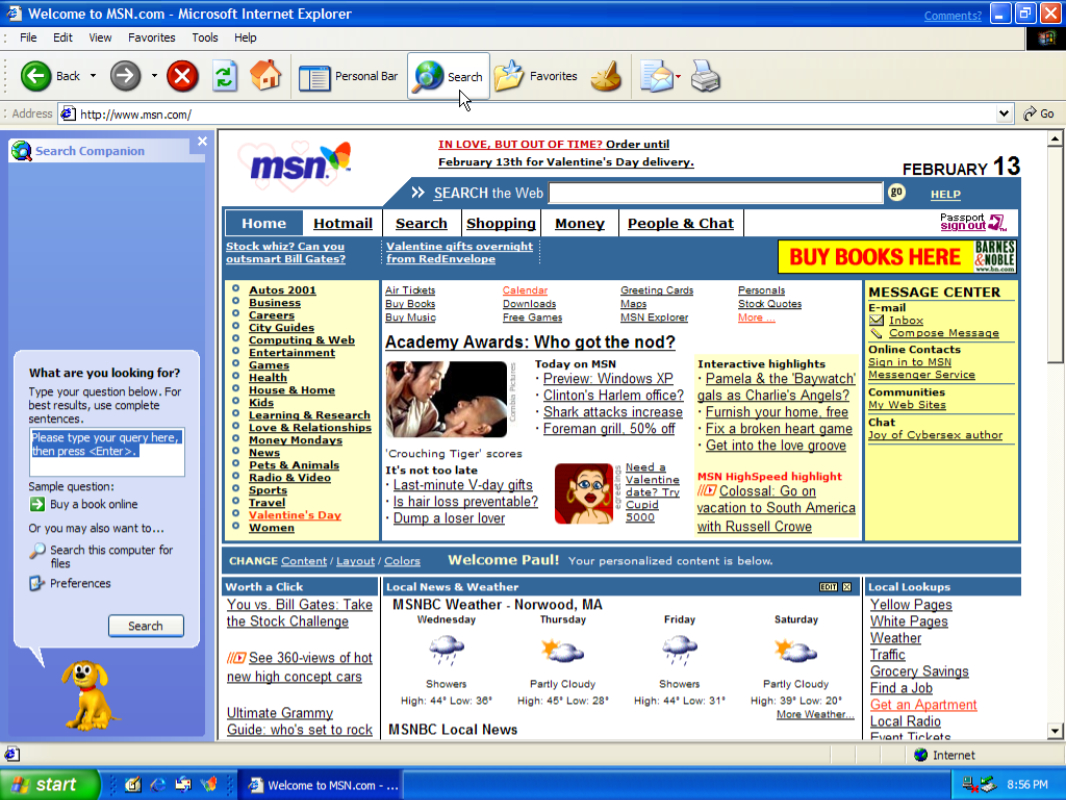Click the Print icon in the toolbar
Image resolution: width=1066 pixels, height=800 pixels.
pos(706,76)
